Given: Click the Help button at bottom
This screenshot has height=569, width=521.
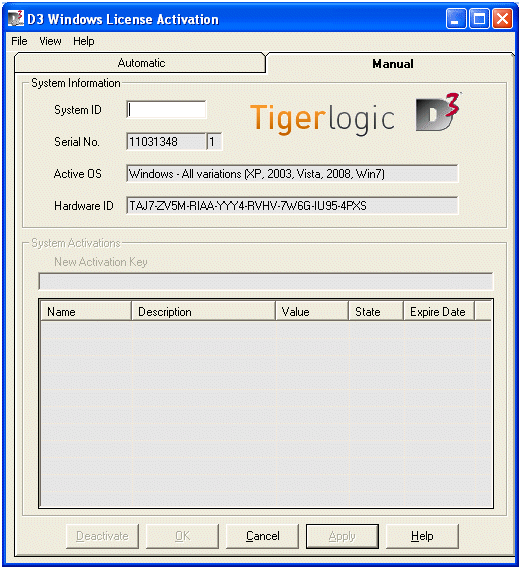Looking at the screenshot, I should pyautogui.click(x=422, y=536).
